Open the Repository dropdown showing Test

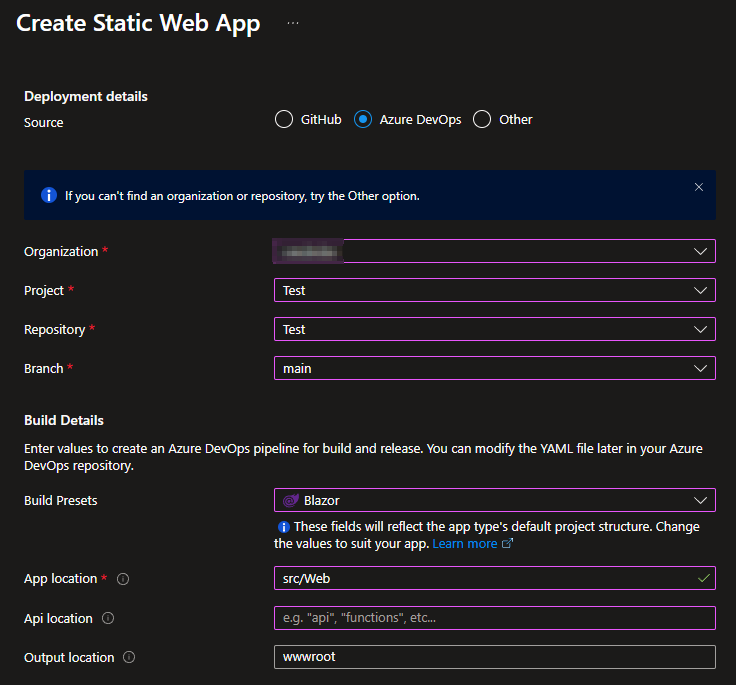(x=495, y=329)
